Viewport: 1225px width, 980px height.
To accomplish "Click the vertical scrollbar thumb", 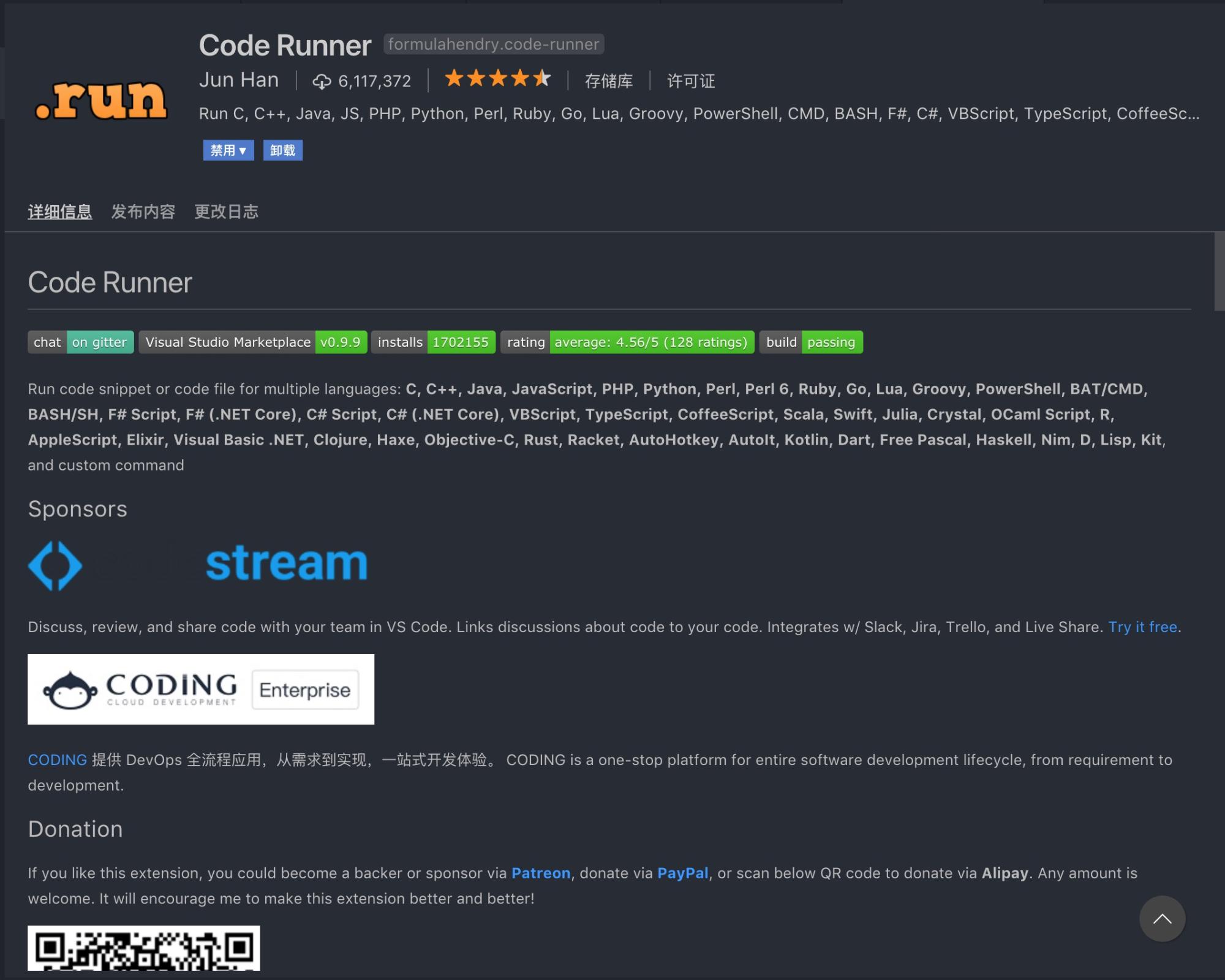I will click(1219, 271).
